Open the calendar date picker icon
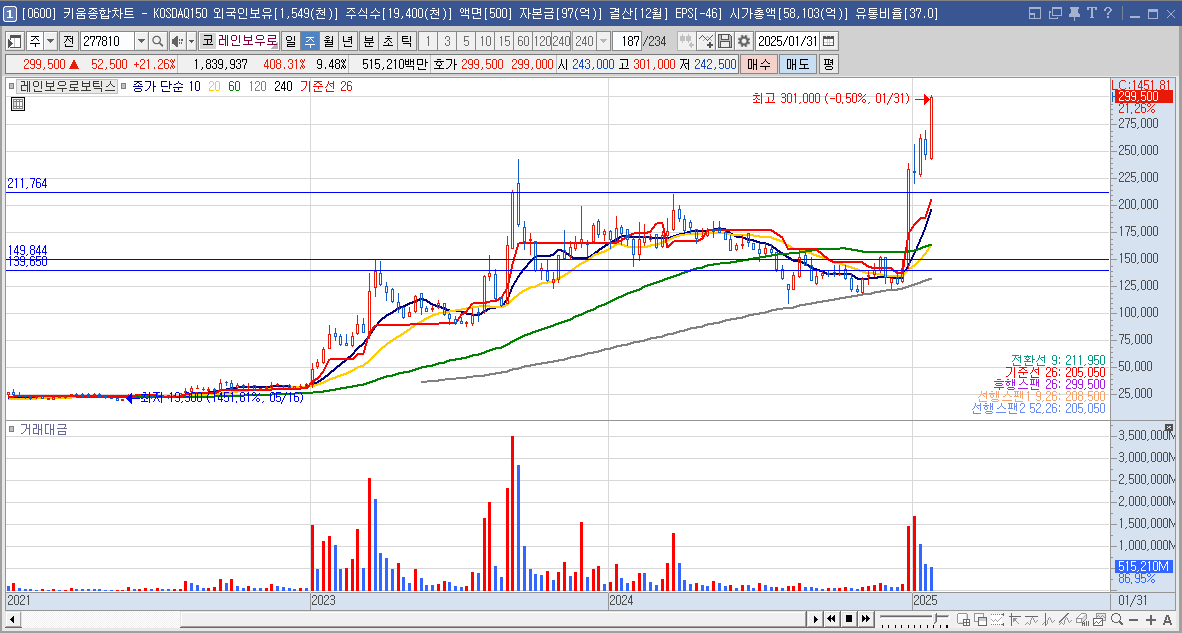1182x633 pixels. [828, 41]
